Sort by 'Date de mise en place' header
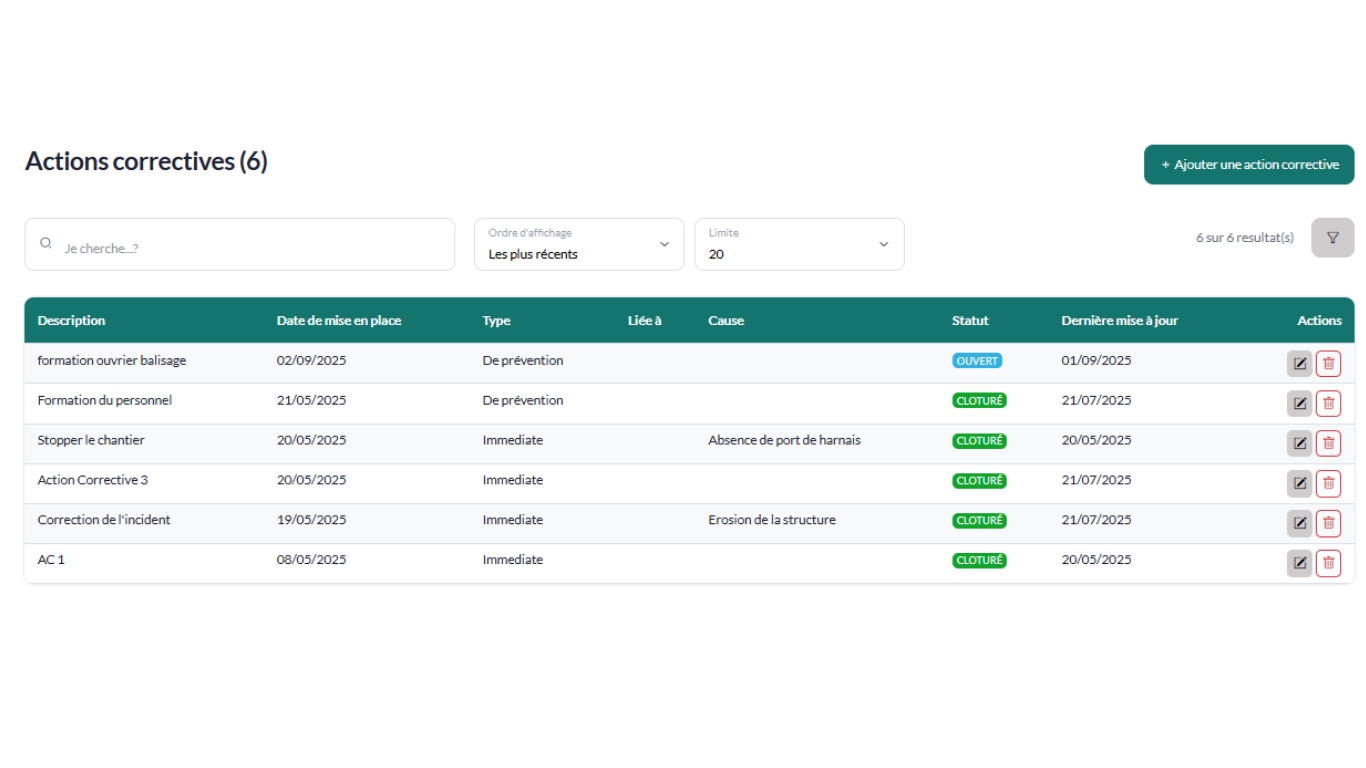1366x768 pixels. click(x=339, y=321)
